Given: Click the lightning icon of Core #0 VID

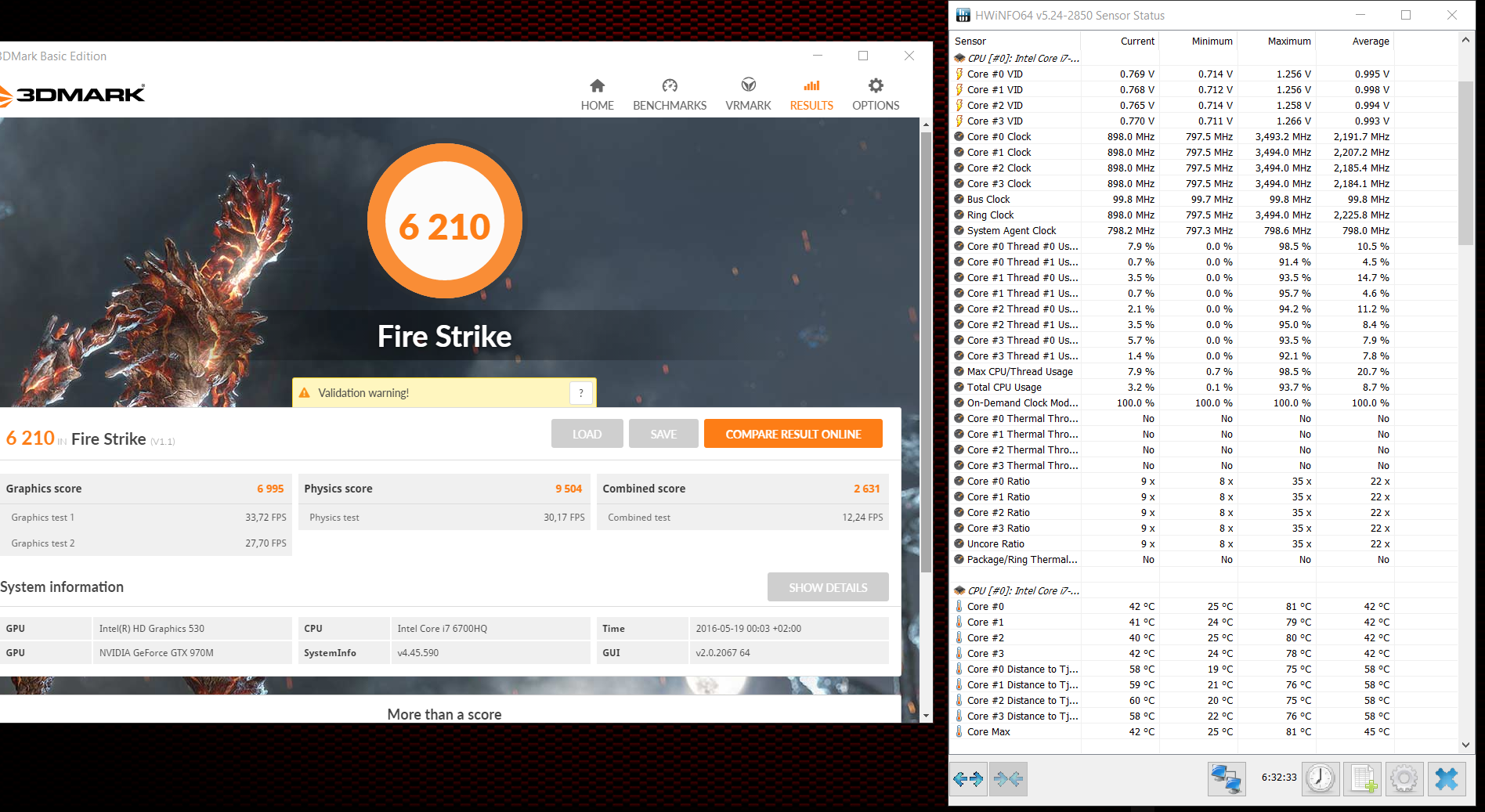Looking at the screenshot, I should 959,74.
